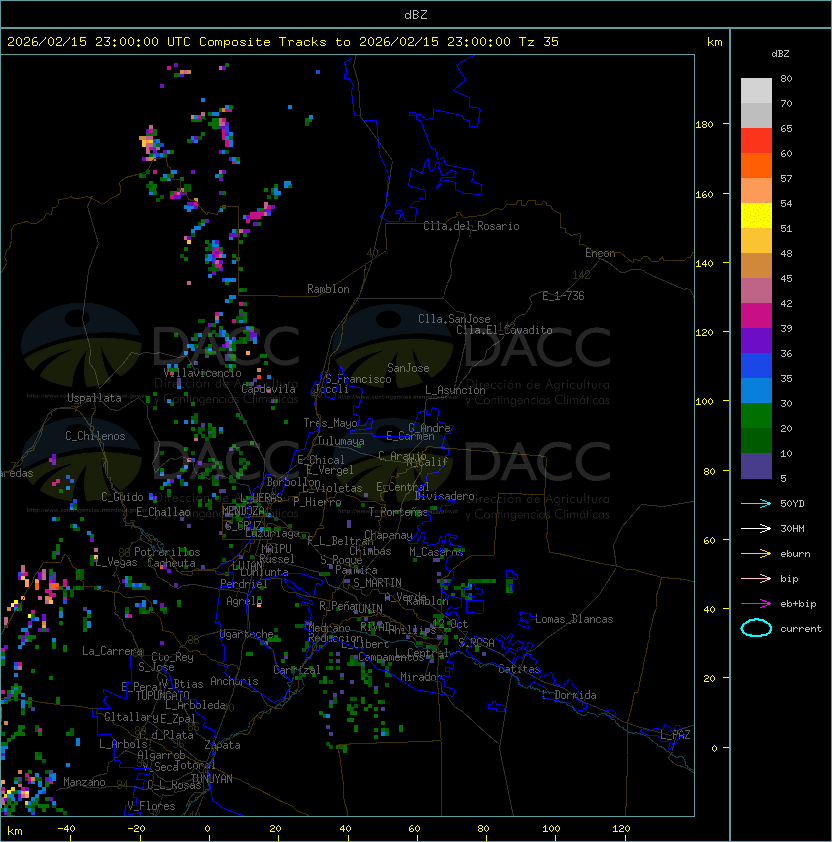Click the 'Lomas_Blancas' map label

pyautogui.click(x=574, y=619)
